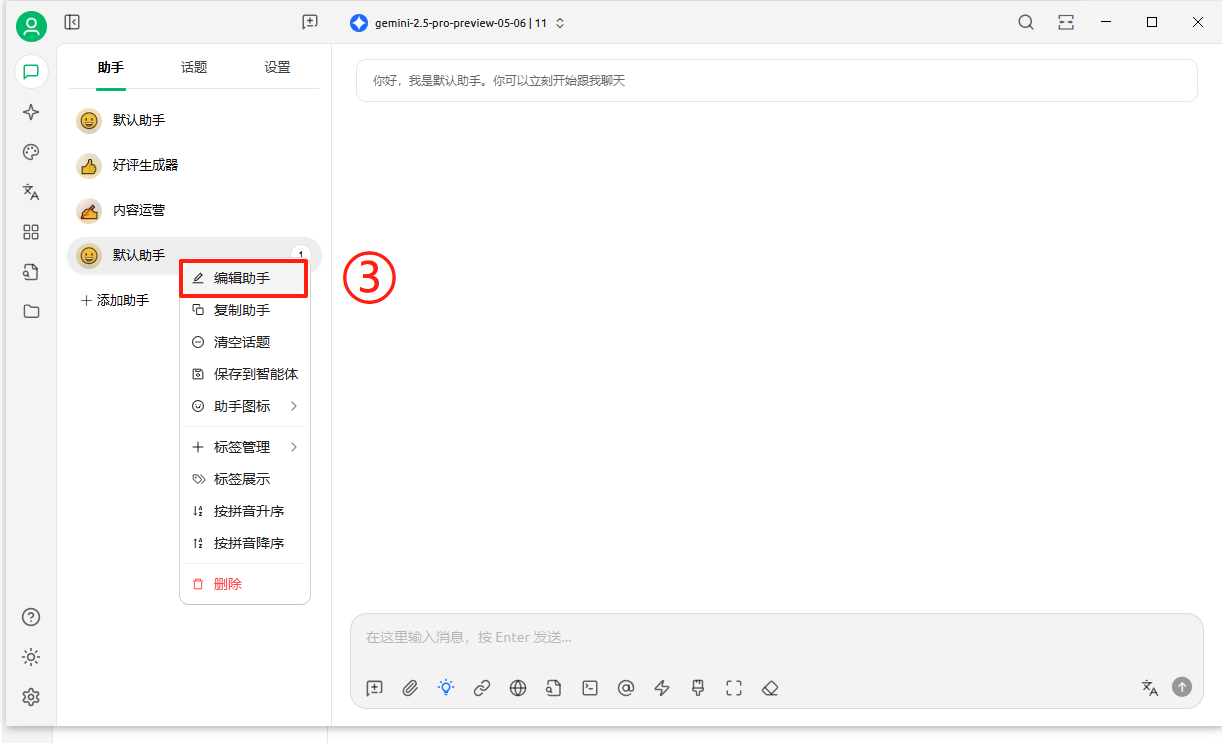Screen dimensions: 1222x743
Task: Open the mini apps grid icon
Action: pos(31,232)
